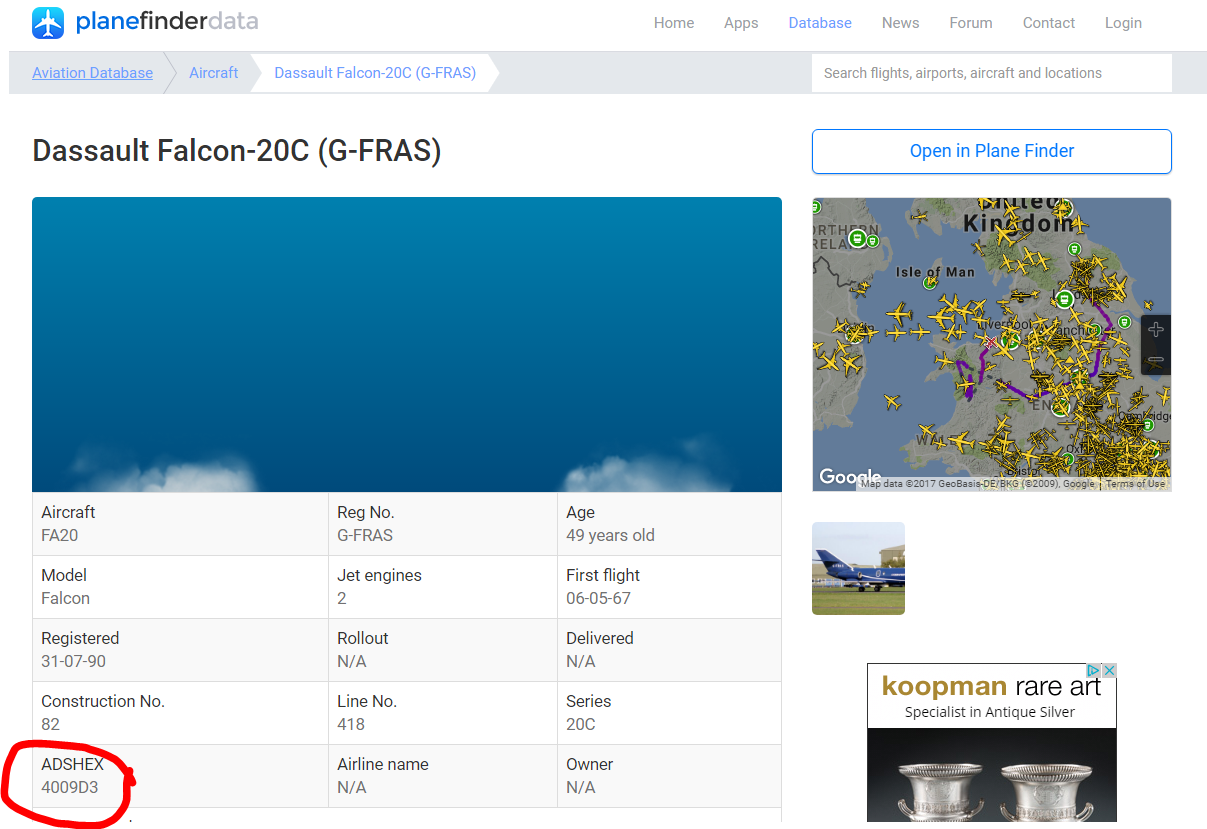Viewport: 1207px width, 829px height.
Task: Click the AdChoices triangle icon
Action: coord(1094,670)
